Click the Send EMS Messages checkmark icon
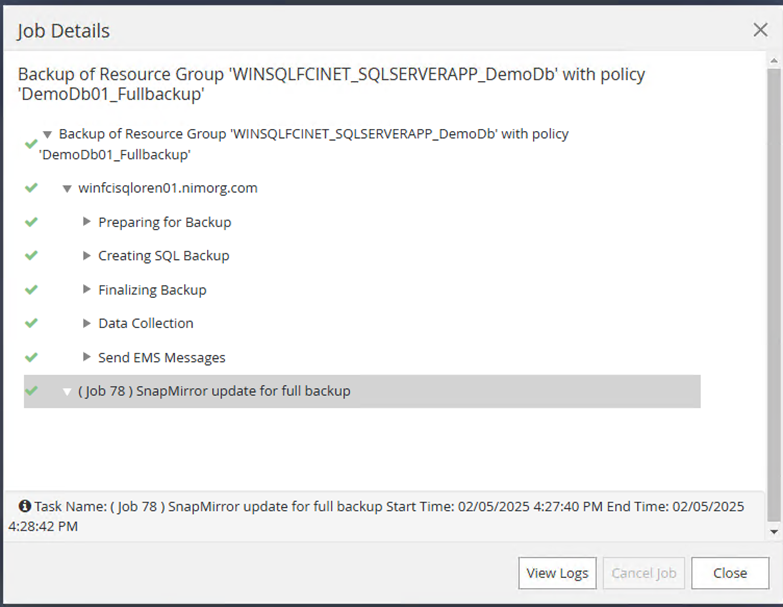This screenshot has height=607, width=783. click(x=31, y=357)
